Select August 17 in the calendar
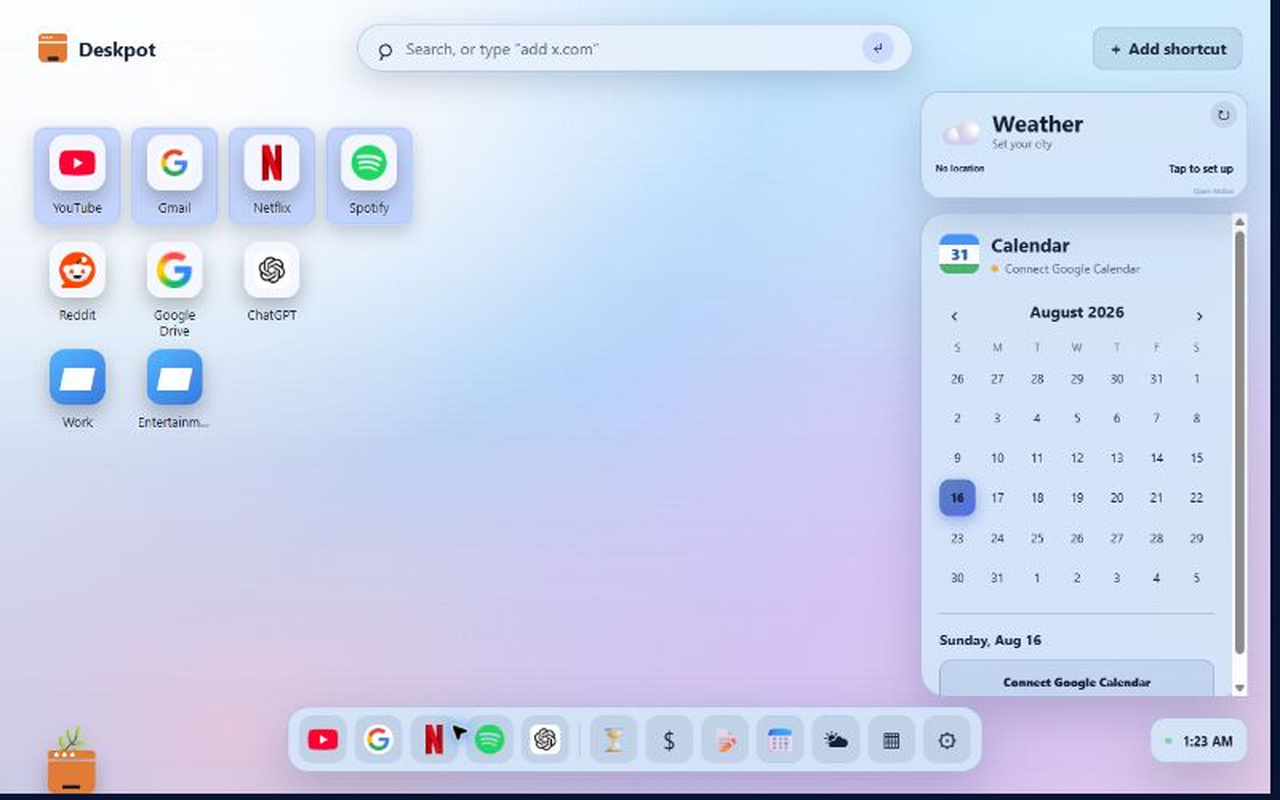 pyautogui.click(x=997, y=498)
